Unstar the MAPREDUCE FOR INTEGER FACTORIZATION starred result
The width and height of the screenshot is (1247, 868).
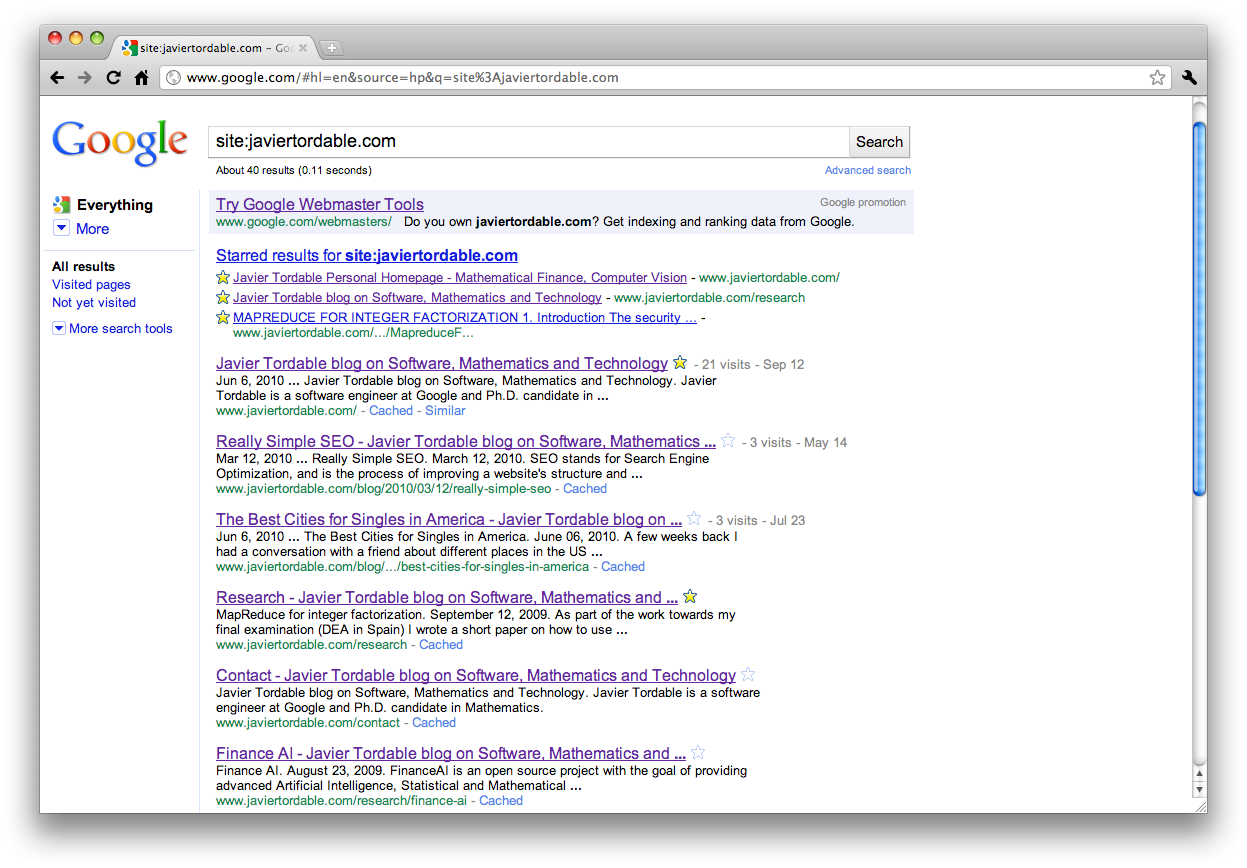[x=223, y=318]
